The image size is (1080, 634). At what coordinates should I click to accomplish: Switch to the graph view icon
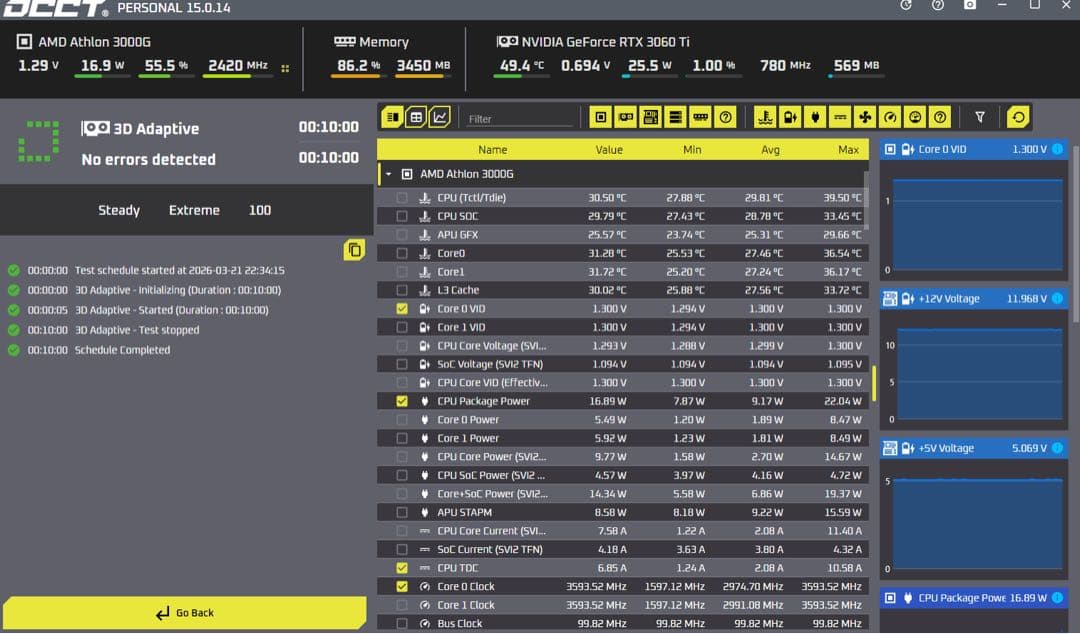tap(439, 117)
